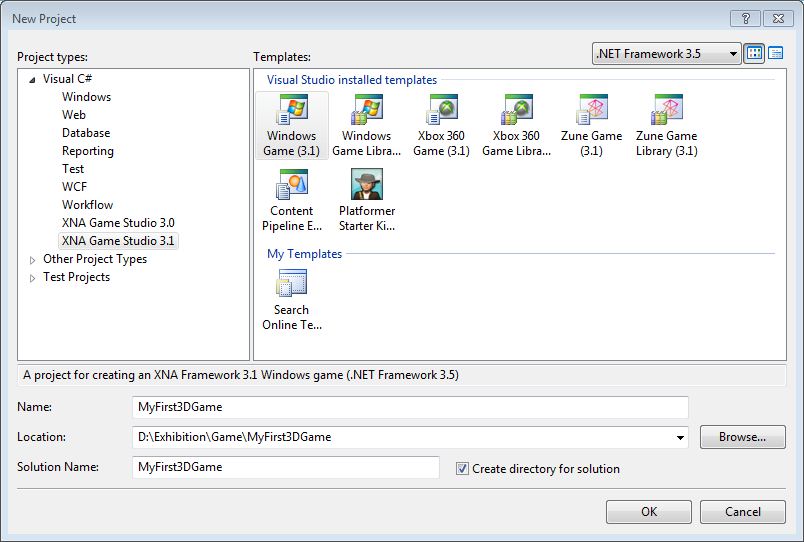The height and width of the screenshot is (542, 804).
Task: Select XNA Game Studio 3.1 project type
Action: (x=118, y=240)
